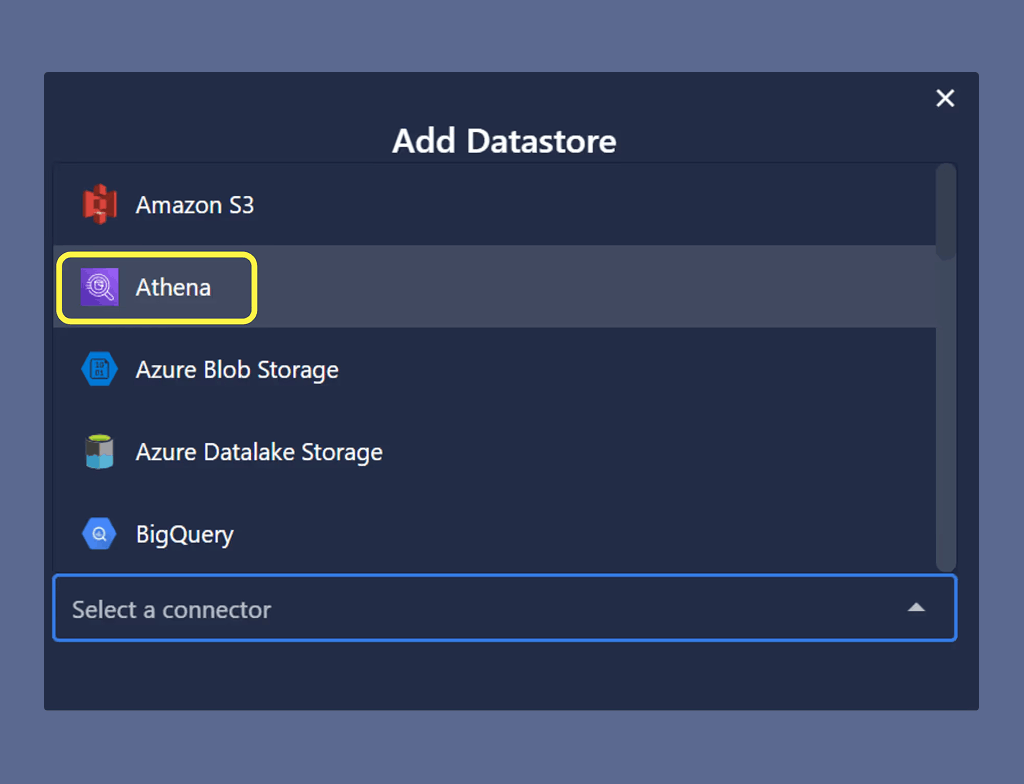Select the Athena connector label
The width and height of the screenshot is (1024, 784).
point(173,287)
